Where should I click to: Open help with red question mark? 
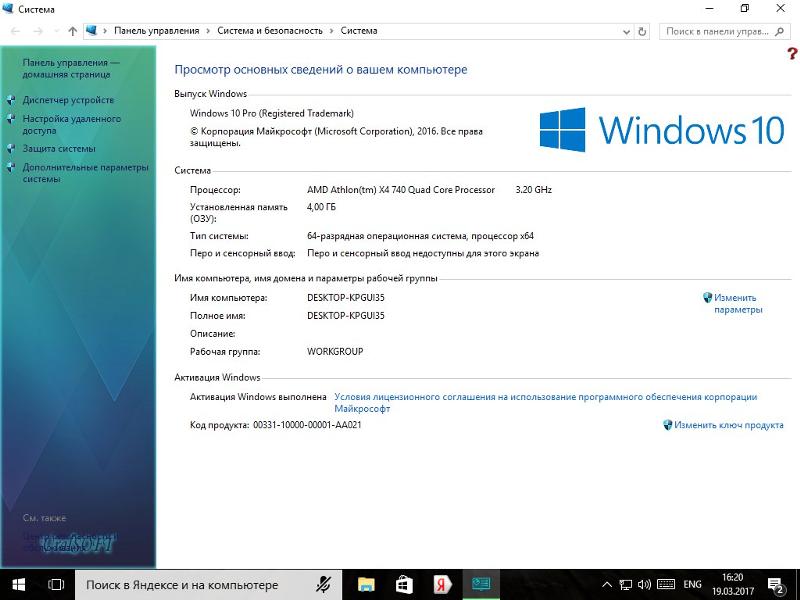792,53
